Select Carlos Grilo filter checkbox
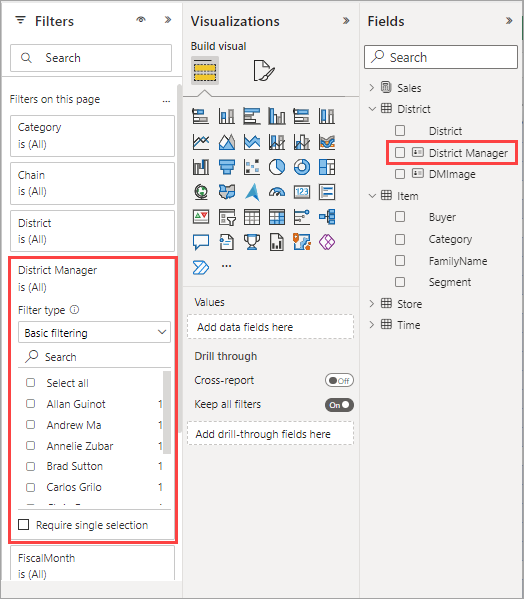The height and width of the screenshot is (599, 524). (x=31, y=487)
